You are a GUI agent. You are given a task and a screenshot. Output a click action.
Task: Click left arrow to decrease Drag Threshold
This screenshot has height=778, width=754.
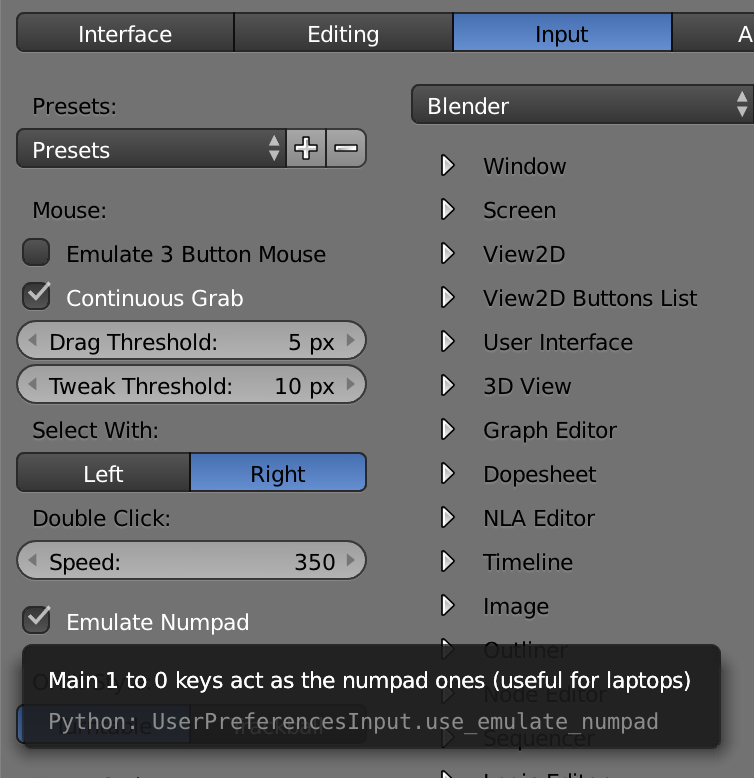pos(32,341)
